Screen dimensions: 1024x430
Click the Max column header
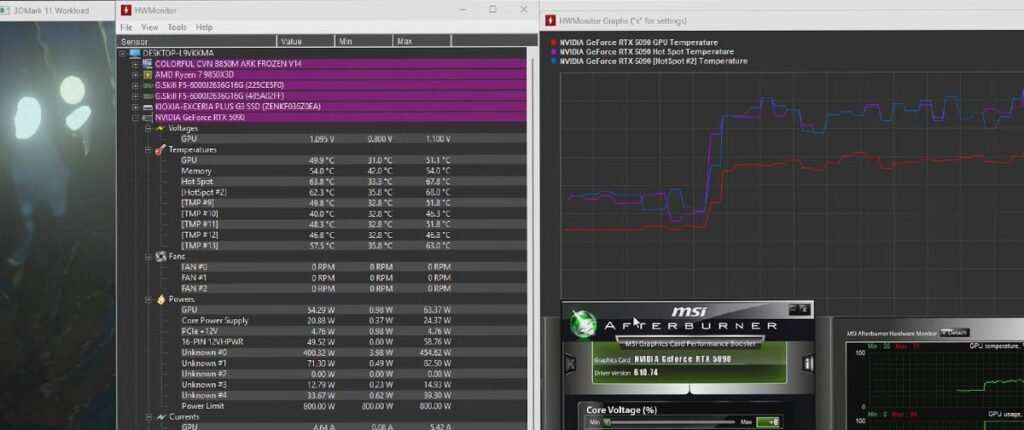pos(423,41)
